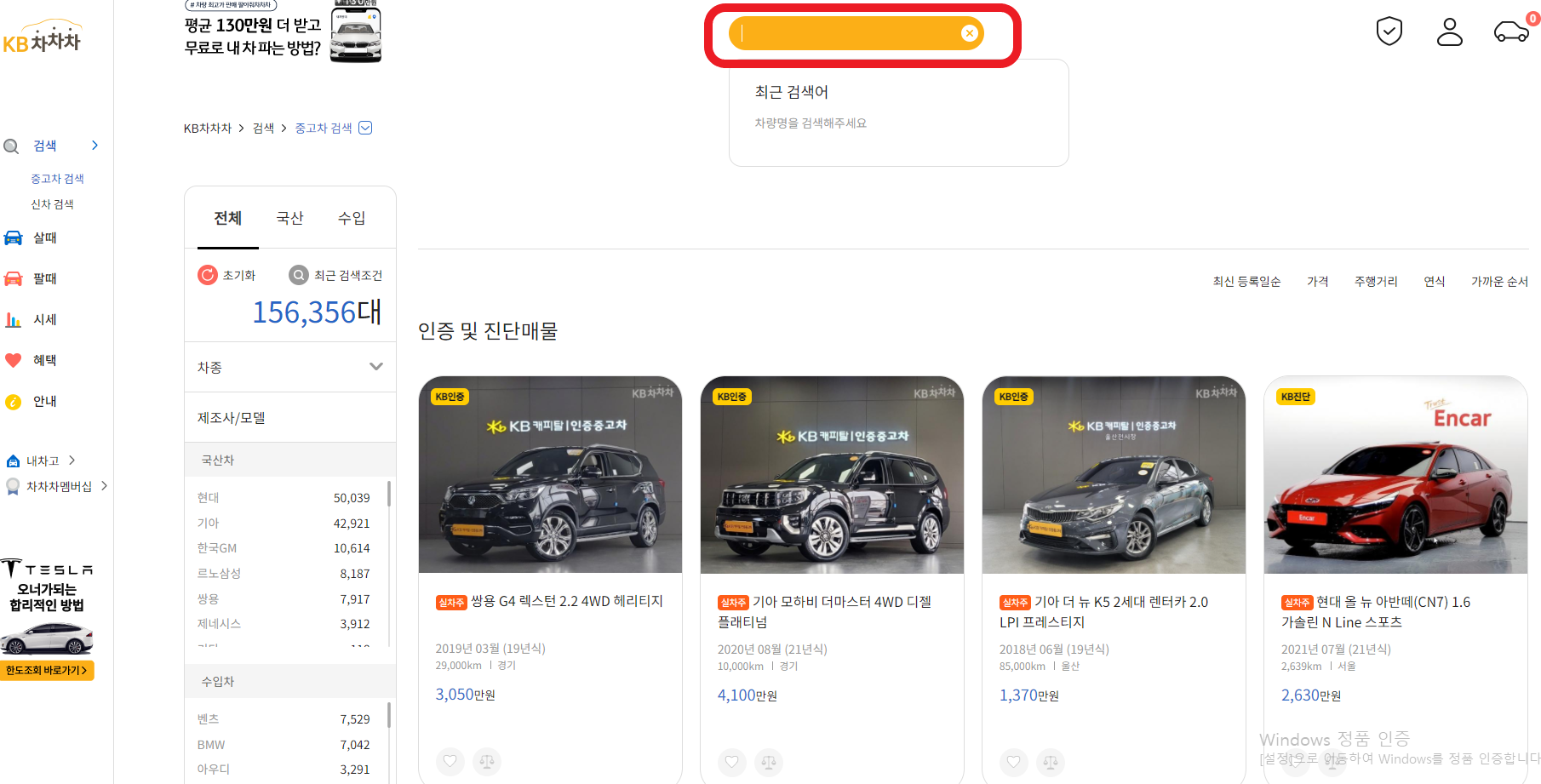Open 내차고 from the sidebar
1541x784 pixels.
[42, 461]
